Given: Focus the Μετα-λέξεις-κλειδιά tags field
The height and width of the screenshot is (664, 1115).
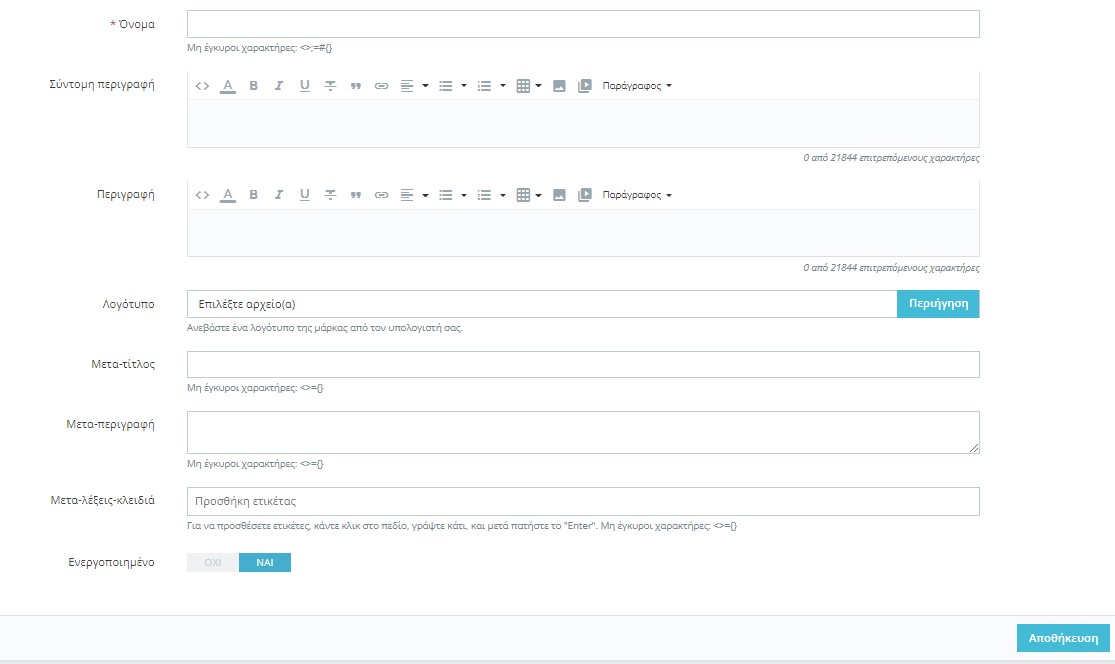Looking at the screenshot, I should [583, 501].
